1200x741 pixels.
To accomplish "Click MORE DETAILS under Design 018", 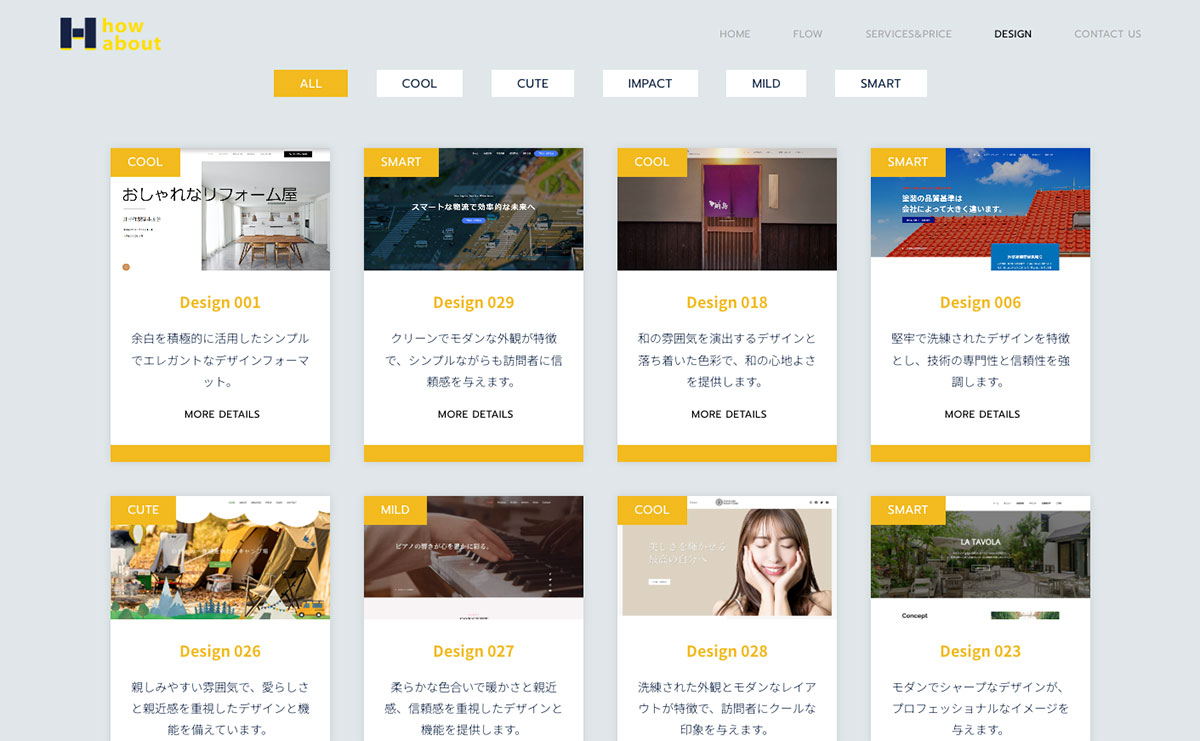I will click(x=728, y=414).
